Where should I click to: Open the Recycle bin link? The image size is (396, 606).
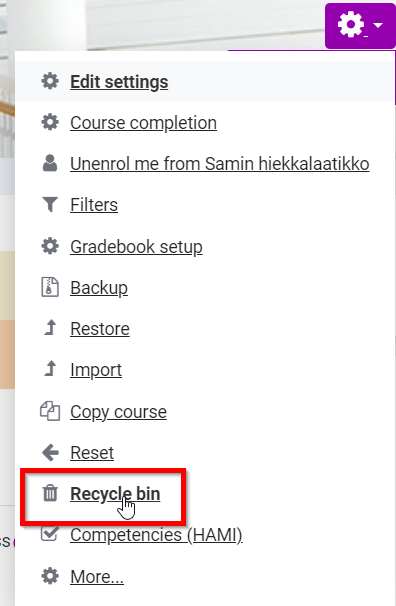115,494
